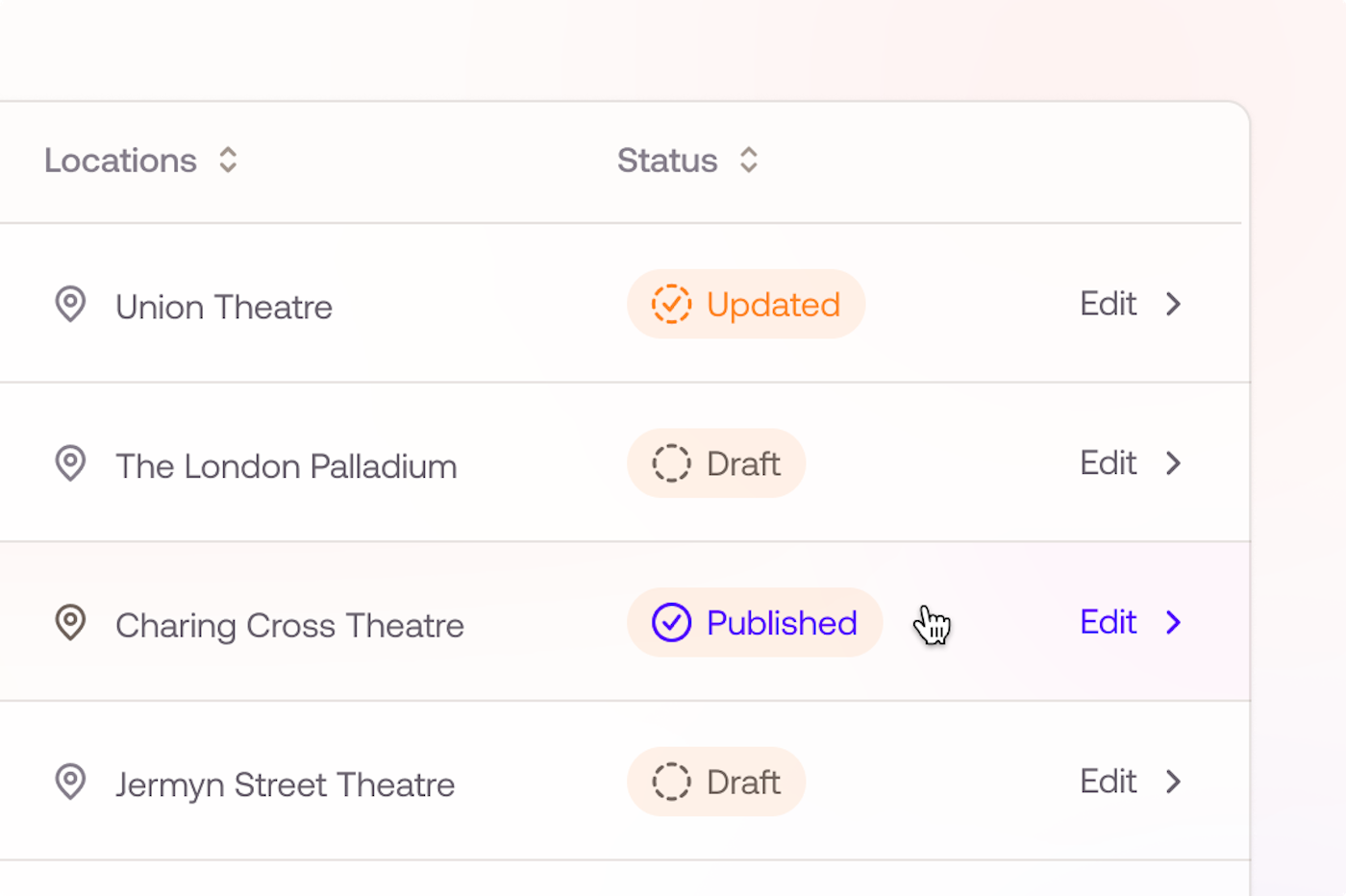
Task: Select the Charing Cross Theatre name text
Action: pos(289,626)
